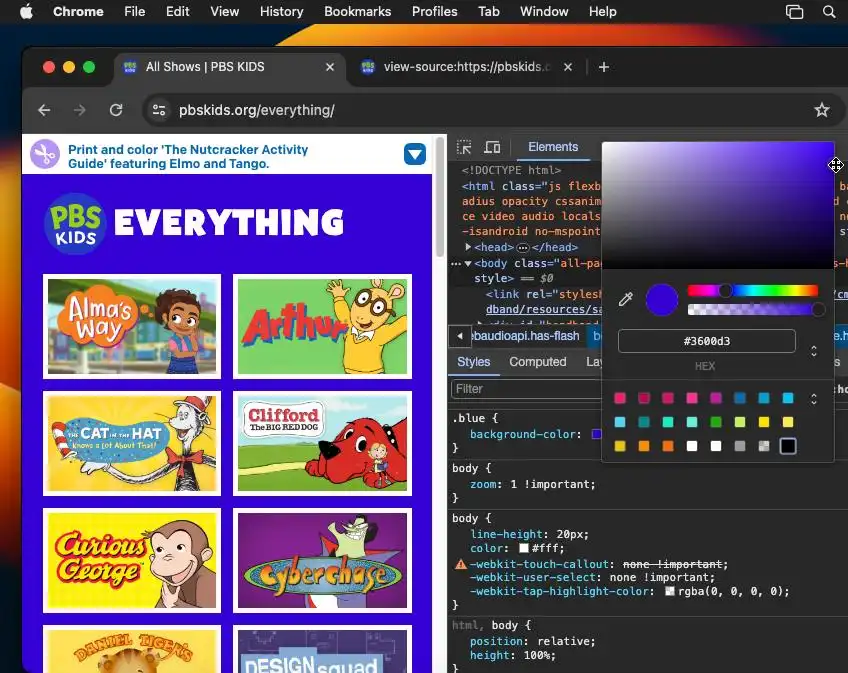This screenshot has width=848, height=673.
Task: Bookmark this page with the star icon
Action: click(822, 110)
